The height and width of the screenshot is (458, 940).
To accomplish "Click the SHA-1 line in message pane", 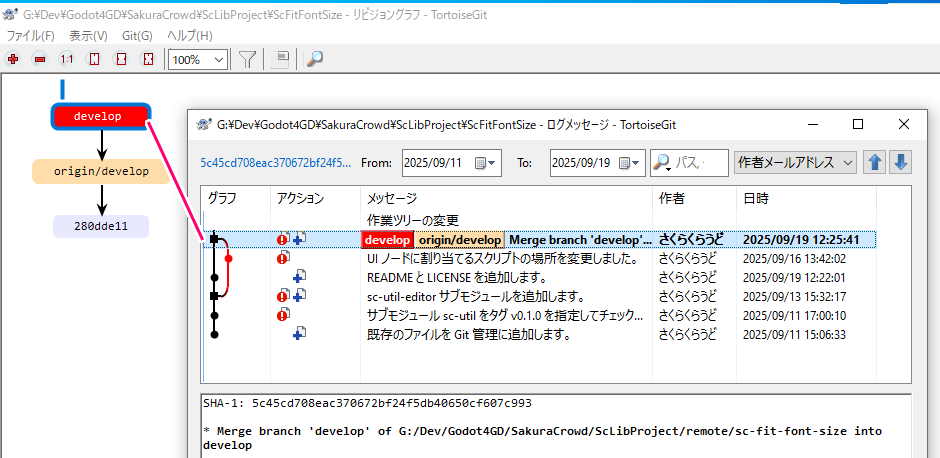I will click(367, 403).
